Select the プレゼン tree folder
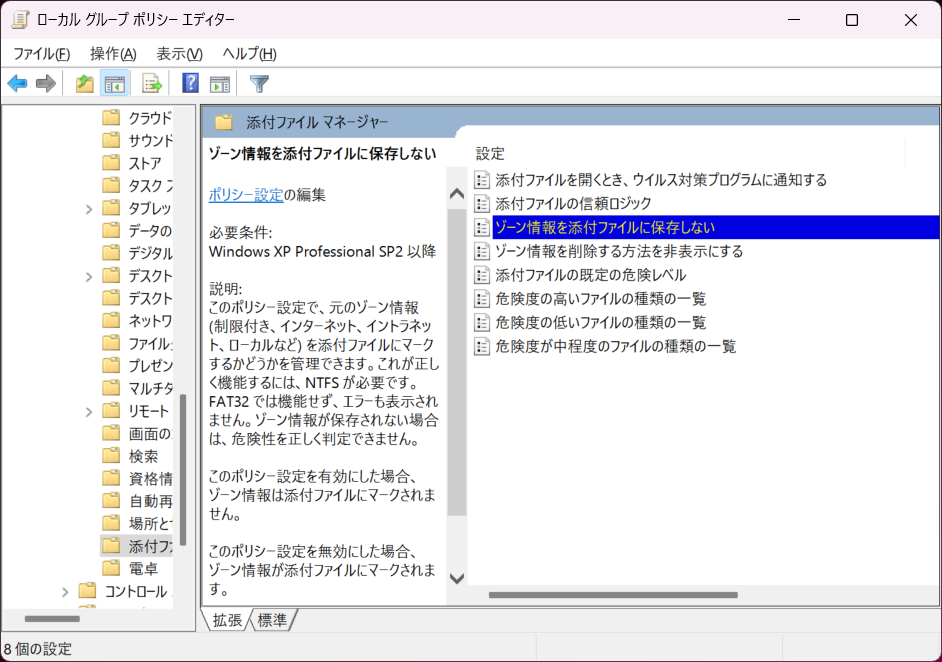 [x=150, y=365]
